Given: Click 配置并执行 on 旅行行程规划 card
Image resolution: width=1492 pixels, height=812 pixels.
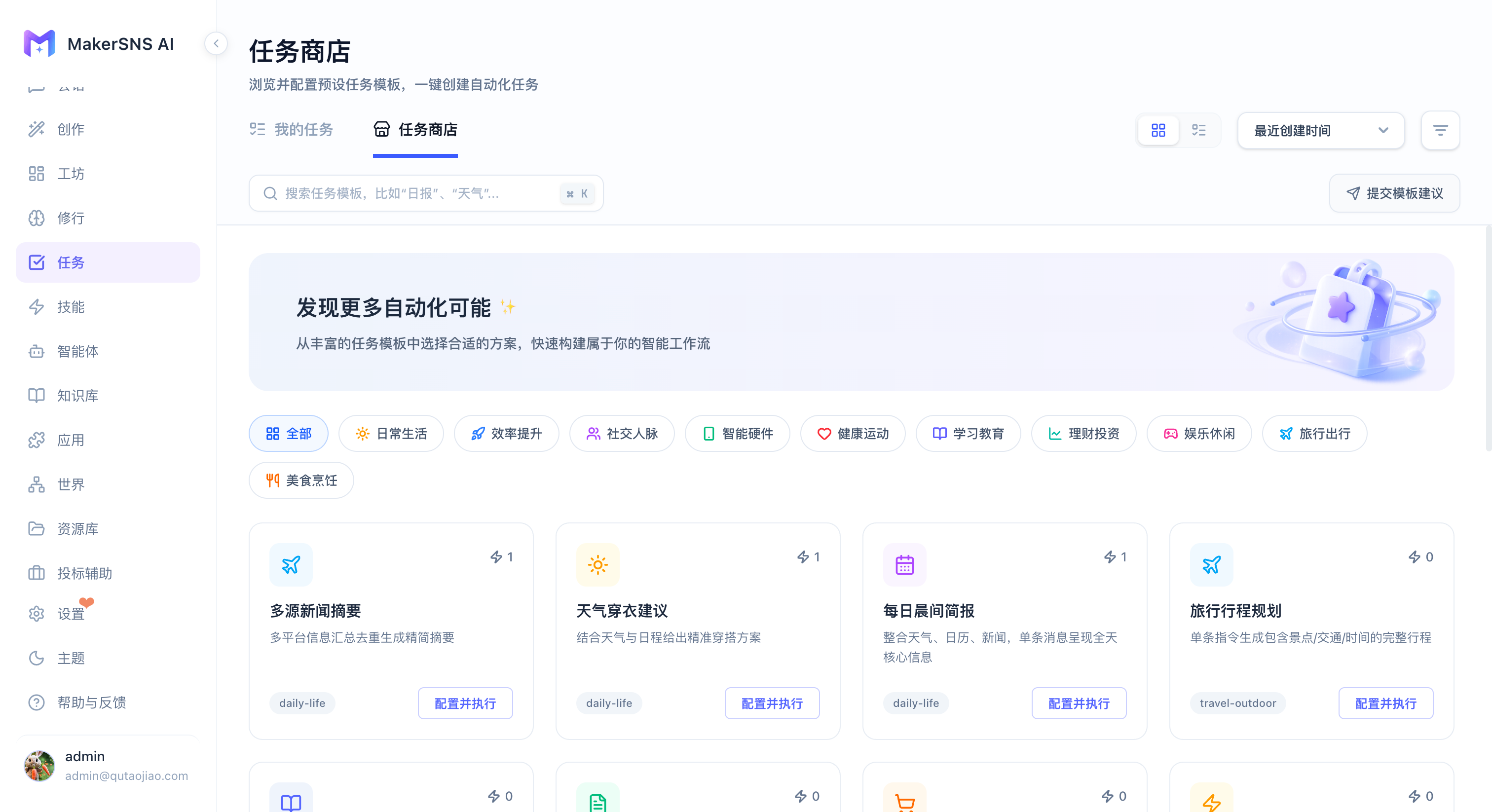Looking at the screenshot, I should [1385, 703].
